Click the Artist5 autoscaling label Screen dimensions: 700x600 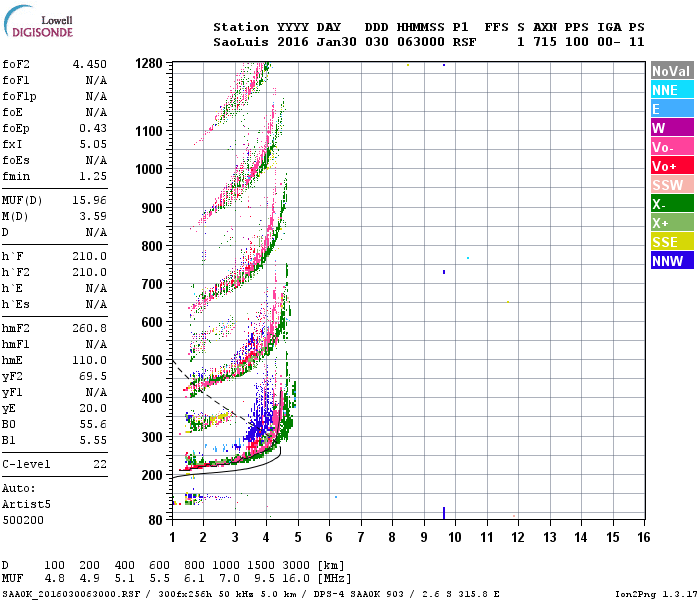[x=26, y=504]
